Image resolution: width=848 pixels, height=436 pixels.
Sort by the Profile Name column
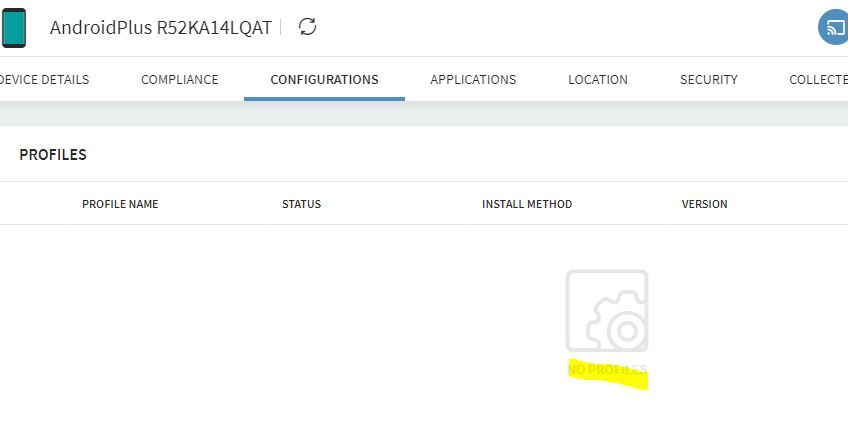click(x=120, y=204)
